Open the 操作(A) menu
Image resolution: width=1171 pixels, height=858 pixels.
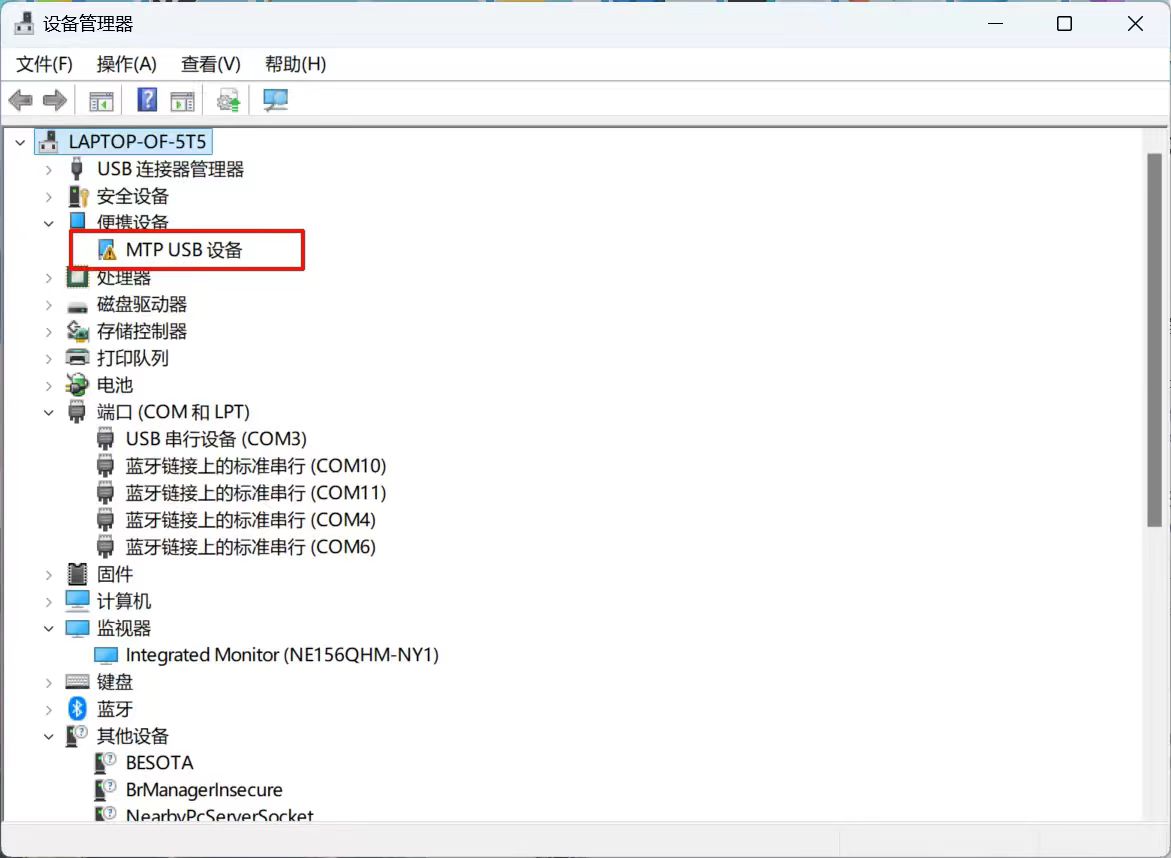tap(126, 64)
